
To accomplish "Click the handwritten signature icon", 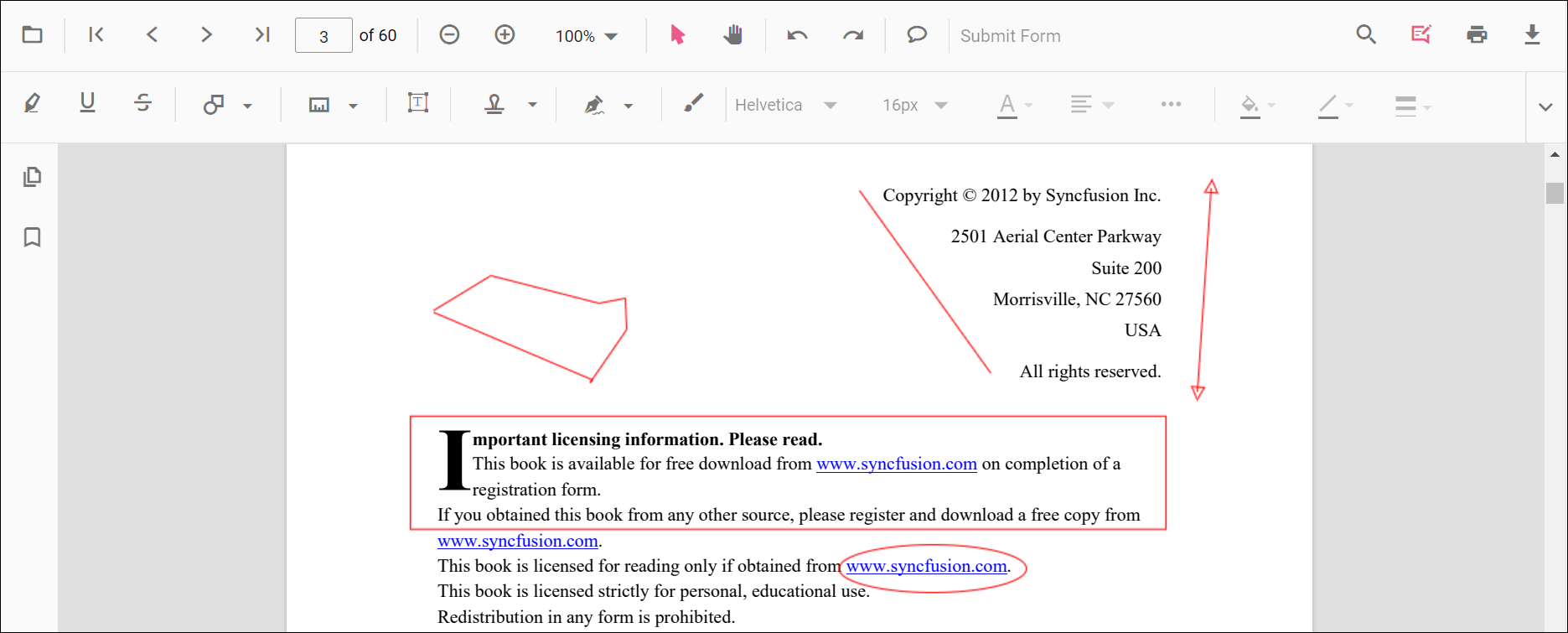I will point(594,105).
